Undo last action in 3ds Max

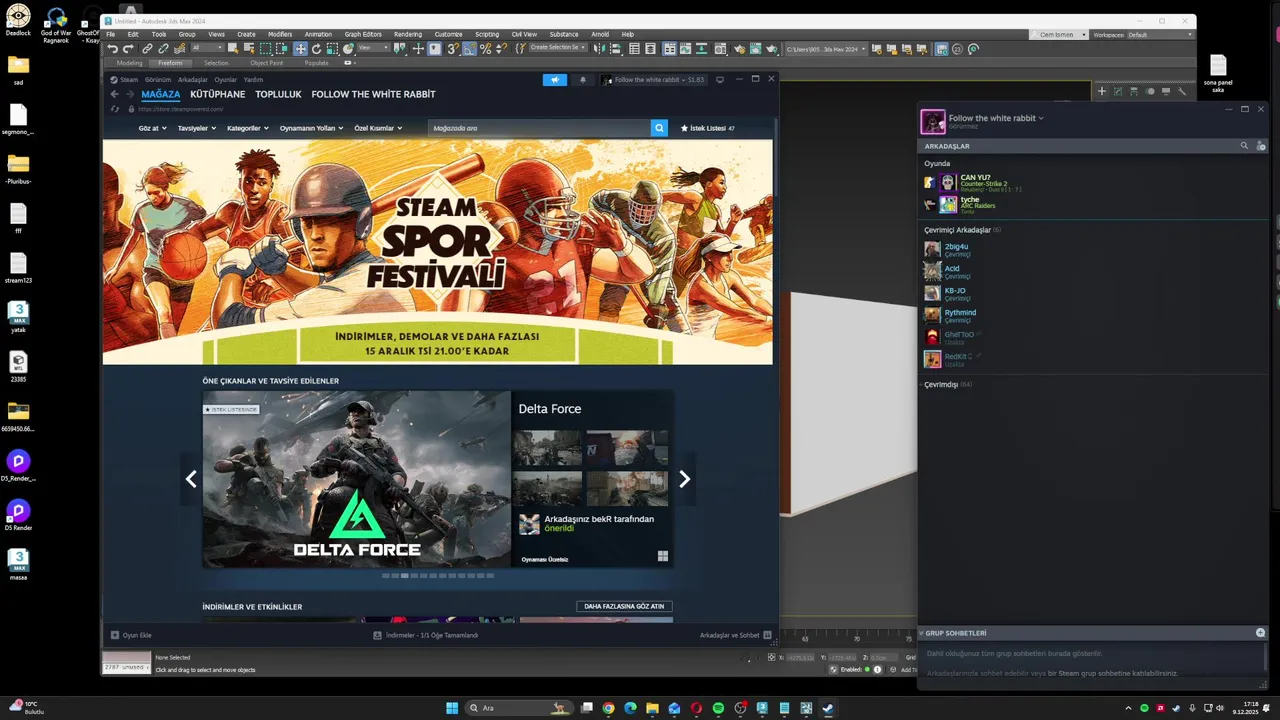[112, 48]
